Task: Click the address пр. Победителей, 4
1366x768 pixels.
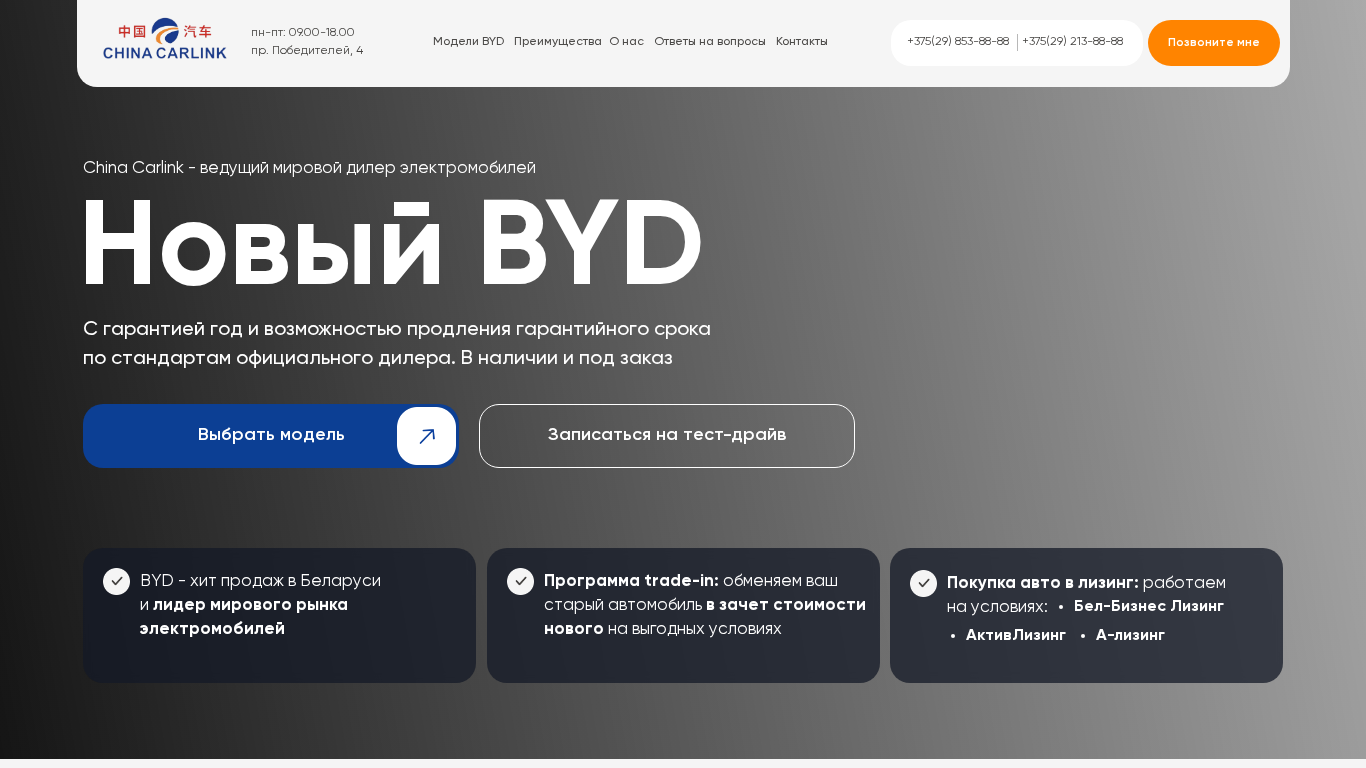Action: [307, 51]
